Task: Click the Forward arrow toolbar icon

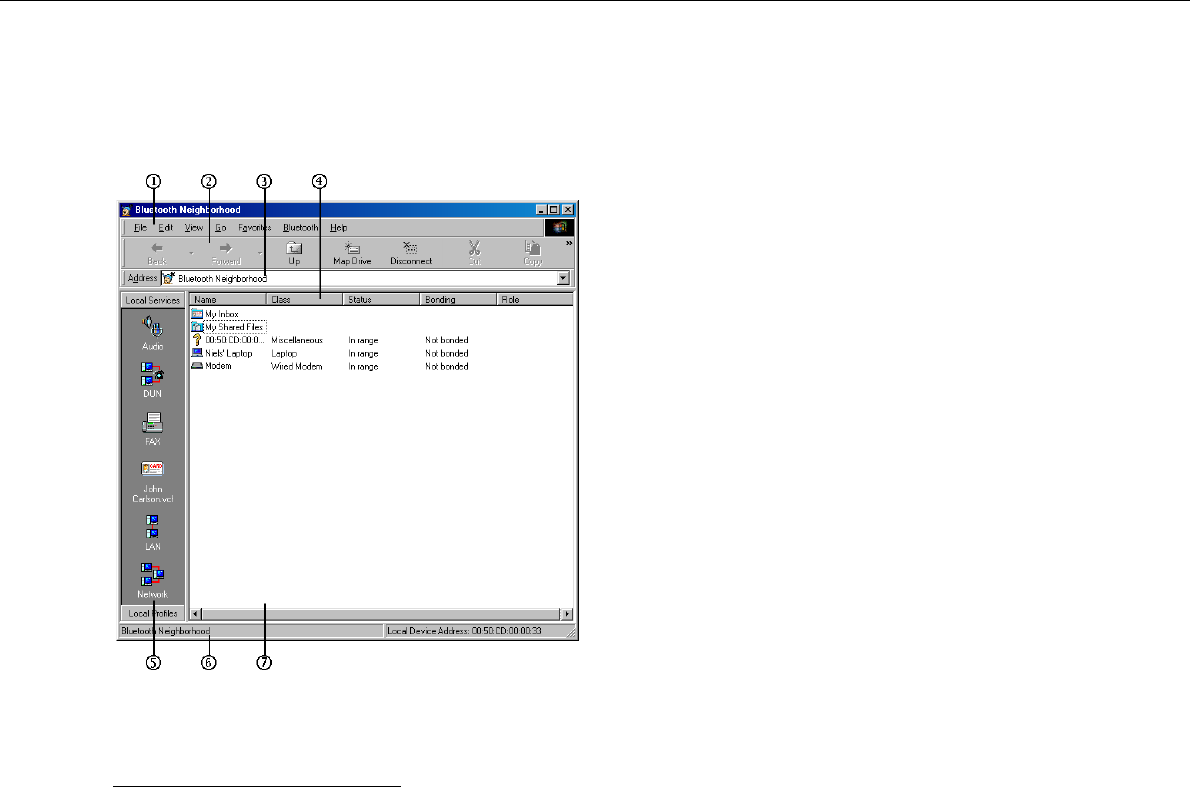Action: coord(225,248)
